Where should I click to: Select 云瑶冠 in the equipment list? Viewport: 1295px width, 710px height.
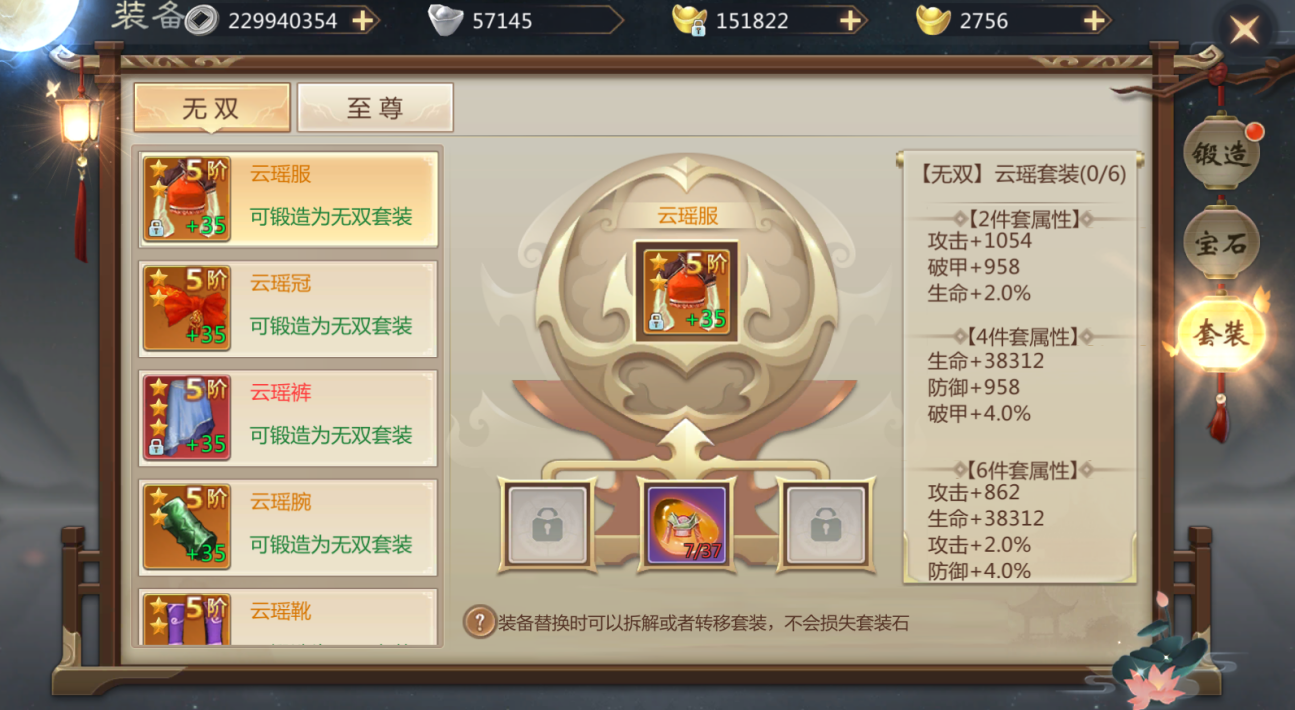(x=288, y=308)
